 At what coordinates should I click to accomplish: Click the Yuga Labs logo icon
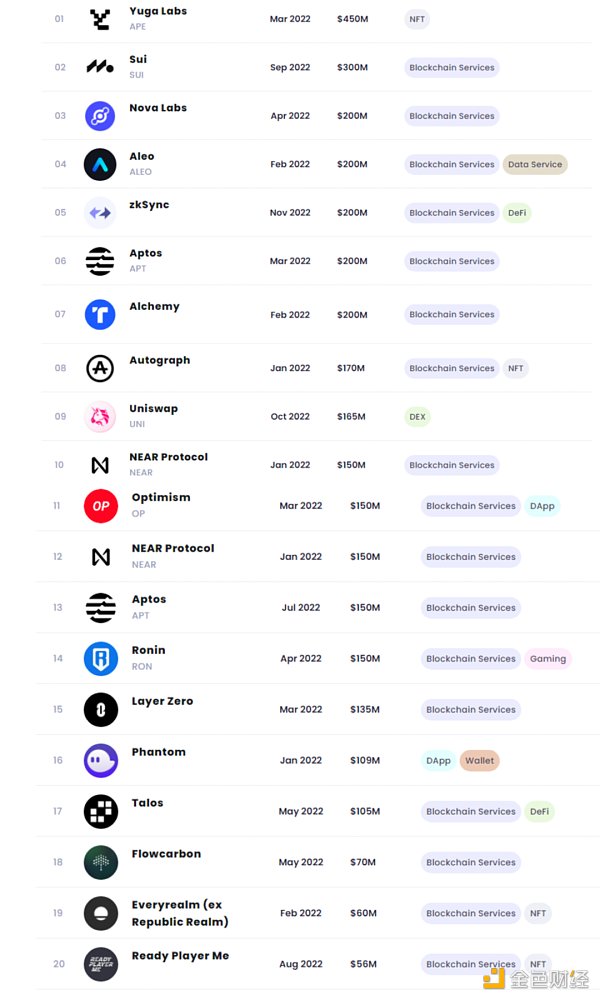[x=100, y=19]
